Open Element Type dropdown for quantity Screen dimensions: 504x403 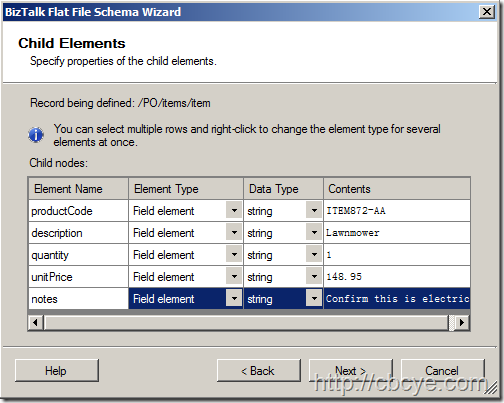(x=234, y=255)
